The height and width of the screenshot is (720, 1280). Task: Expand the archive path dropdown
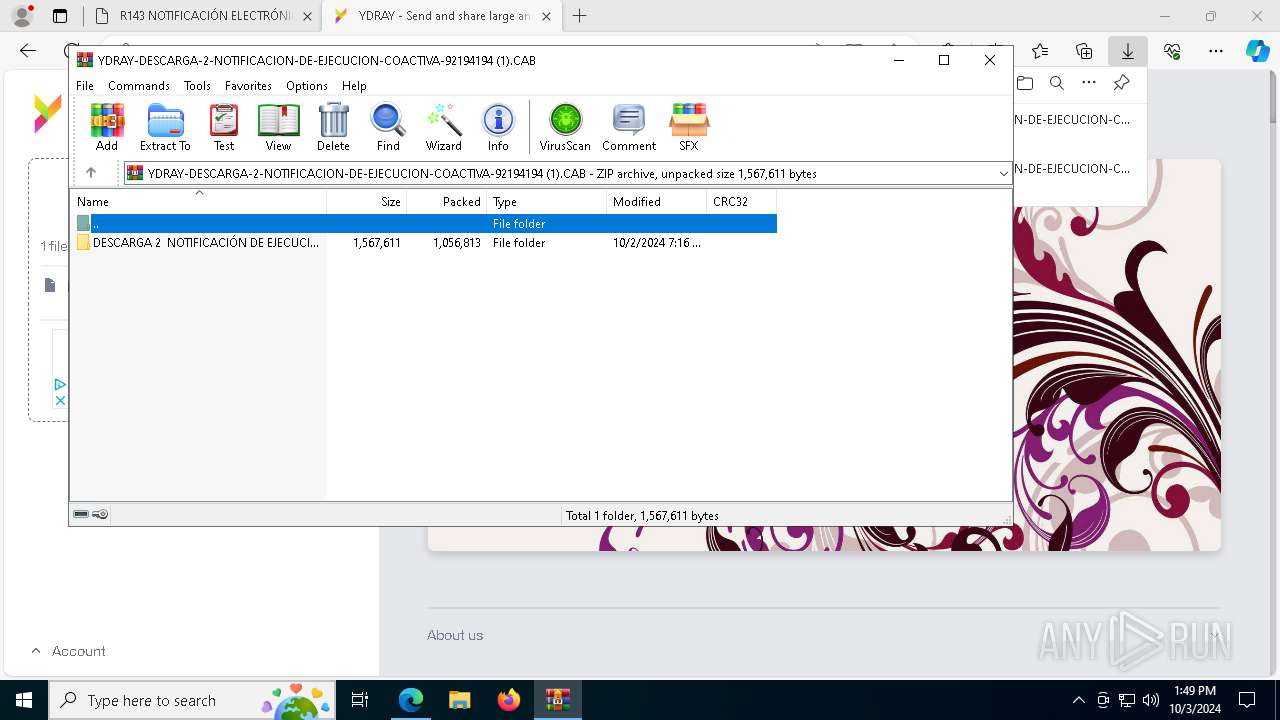coord(1004,174)
